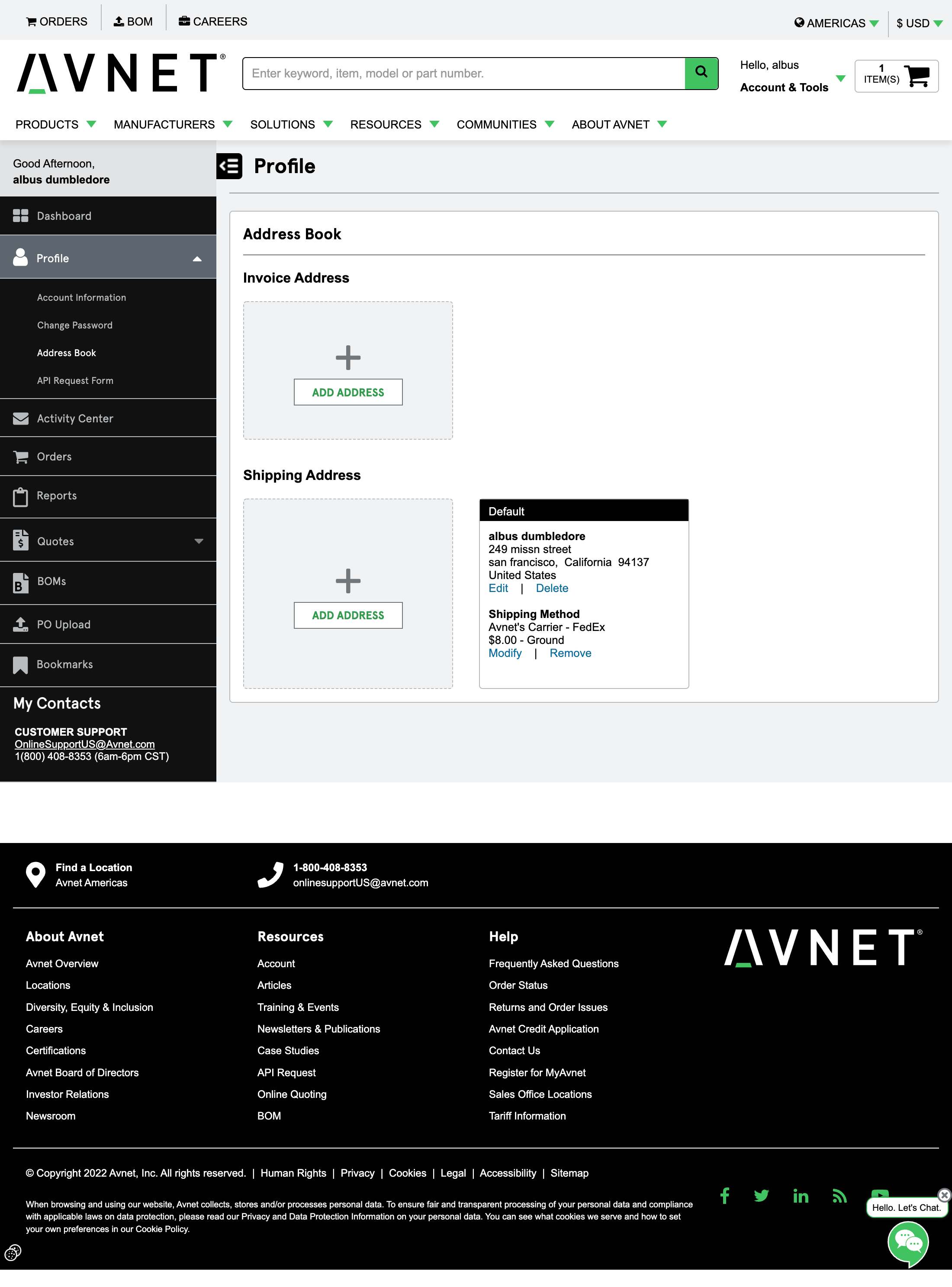The image size is (952, 1287).
Task: Select the Orders cart icon in sidebar
Action: pos(21,456)
